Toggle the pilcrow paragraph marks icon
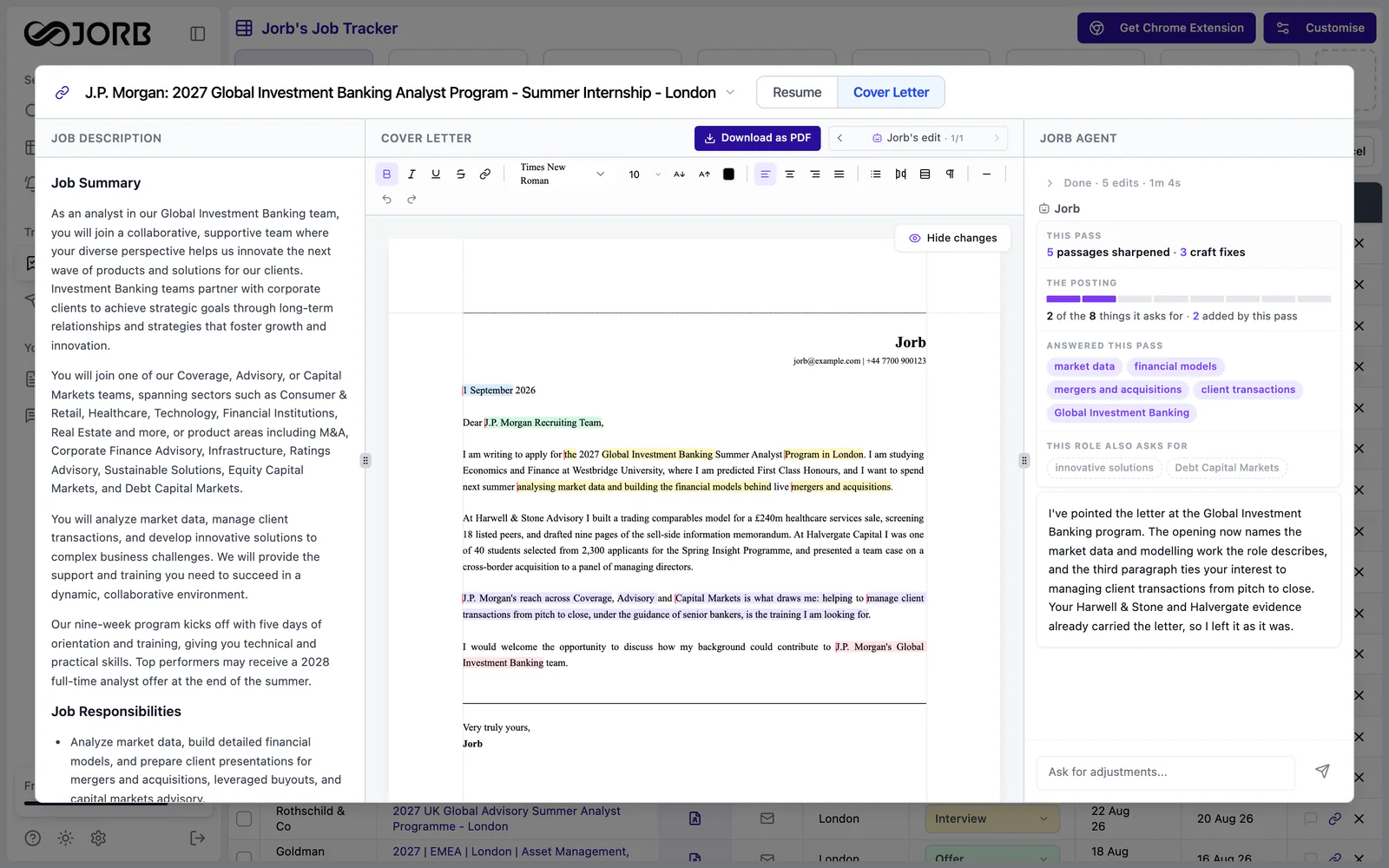The height and width of the screenshot is (868, 1389). pos(950,174)
